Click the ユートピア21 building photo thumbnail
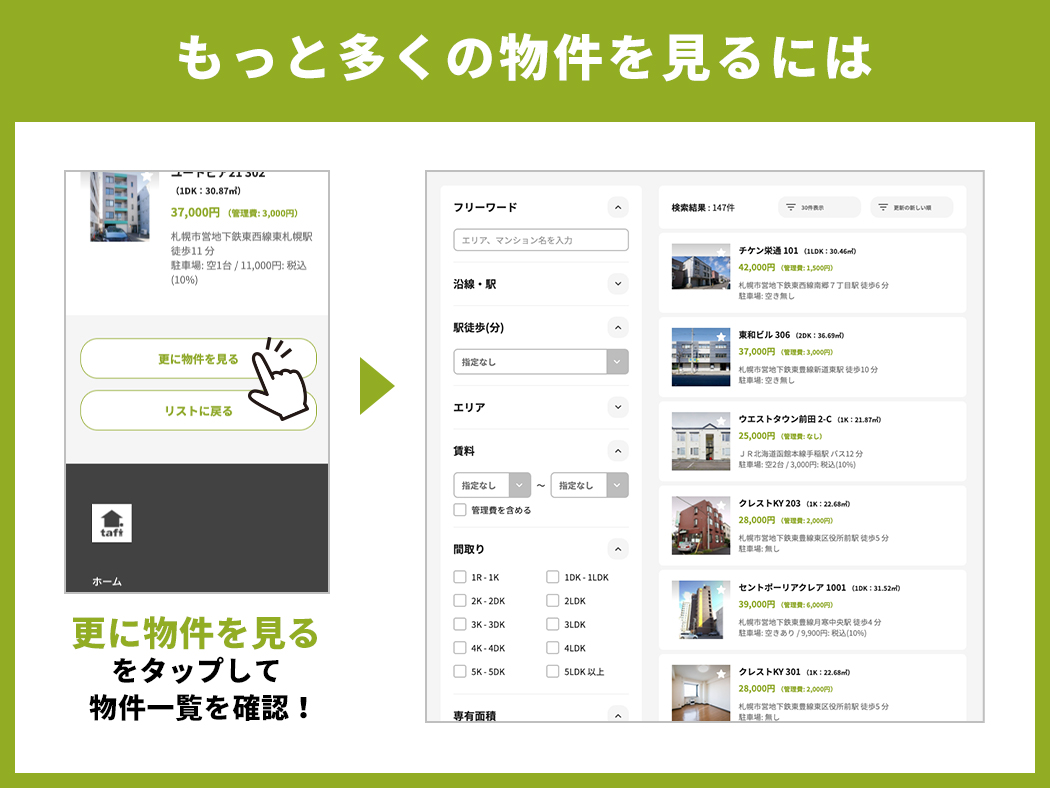The width and height of the screenshot is (1050, 788). coord(120,206)
